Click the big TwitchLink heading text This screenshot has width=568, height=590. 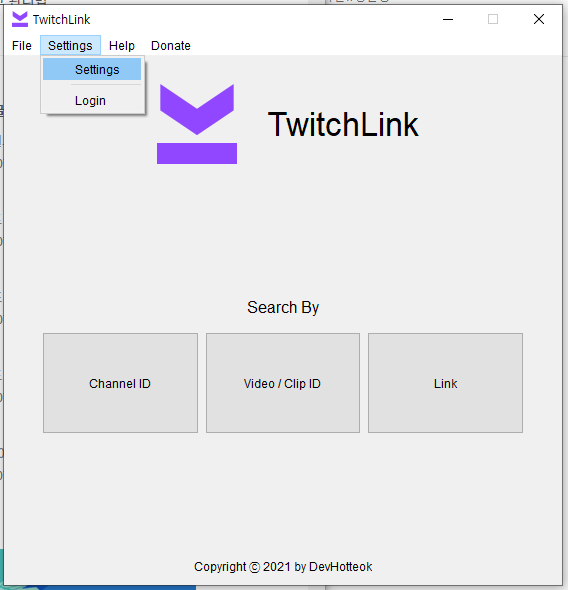343,125
